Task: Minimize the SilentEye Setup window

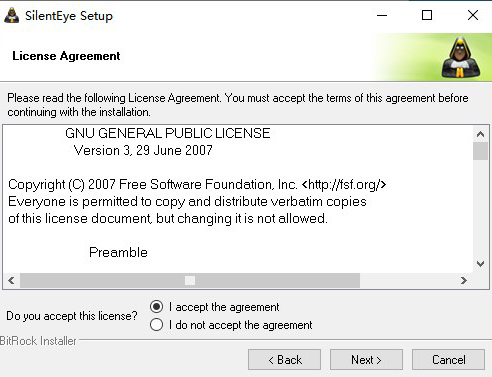Action: (382, 15)
